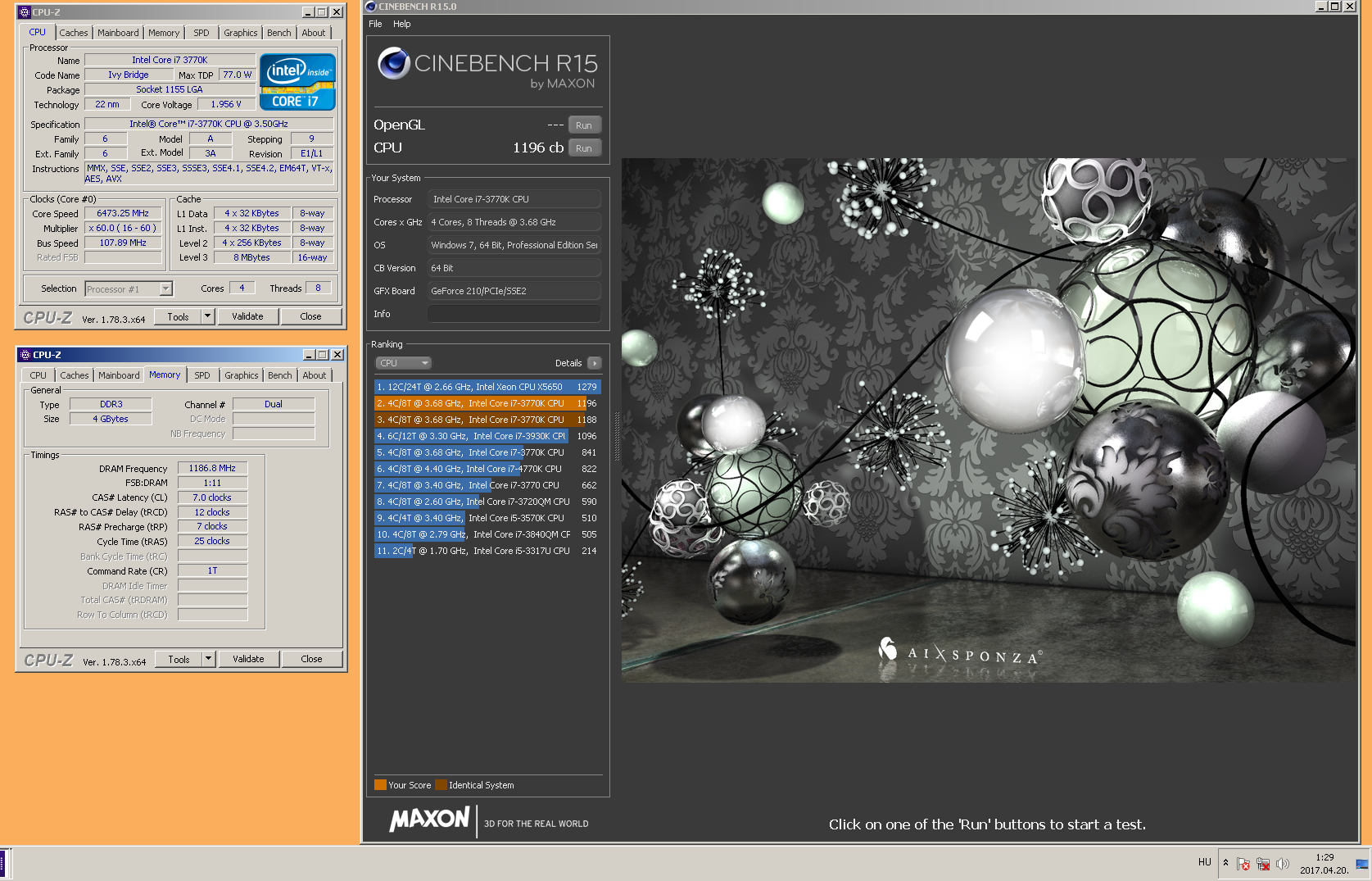The height and width of the screenshot is (881, 1372).
Task: Open the Tools dropdown arrow in top CPU-Z
Action: (208, 316)
